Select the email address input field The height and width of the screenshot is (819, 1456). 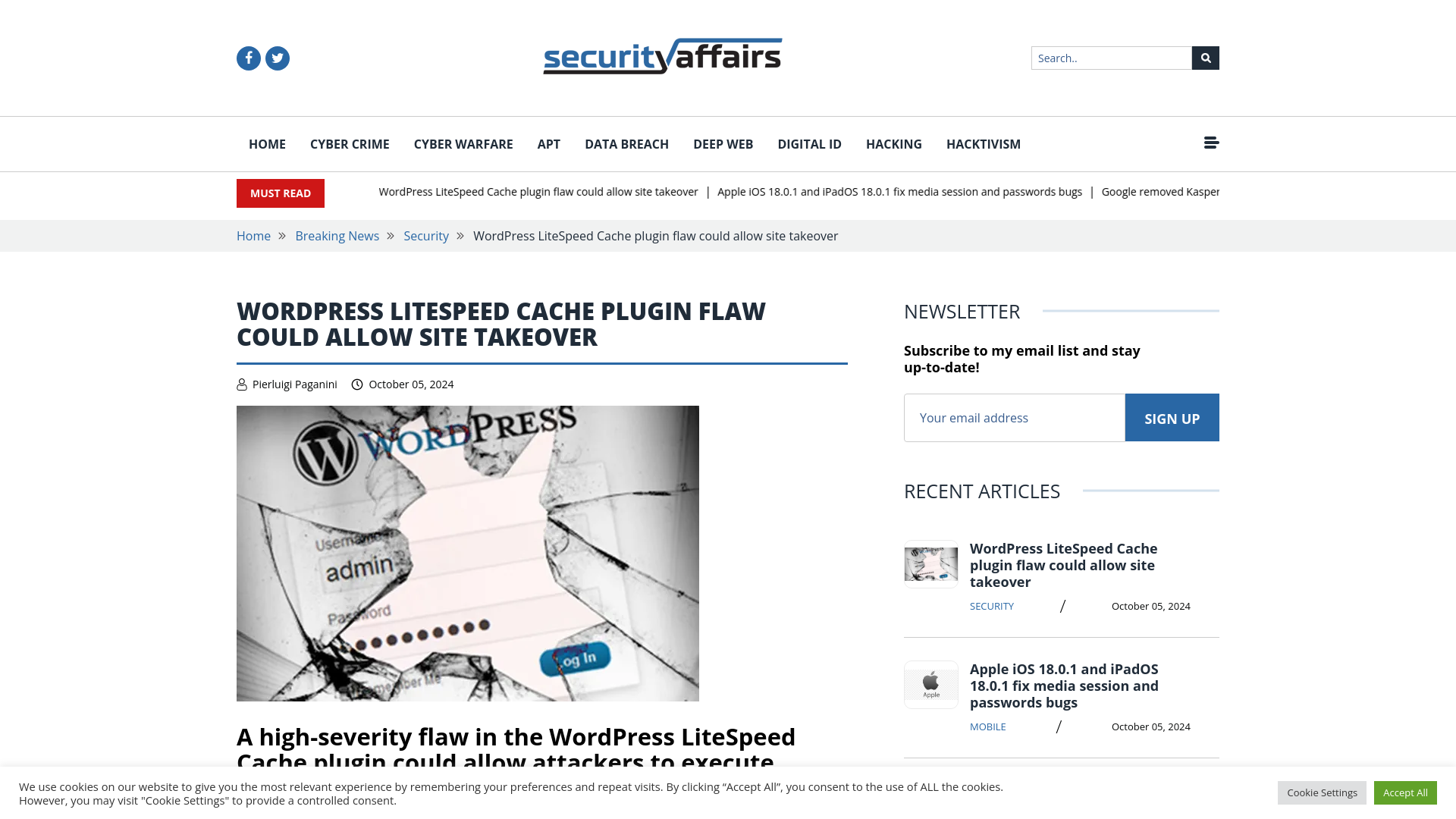pos(1014,417)
